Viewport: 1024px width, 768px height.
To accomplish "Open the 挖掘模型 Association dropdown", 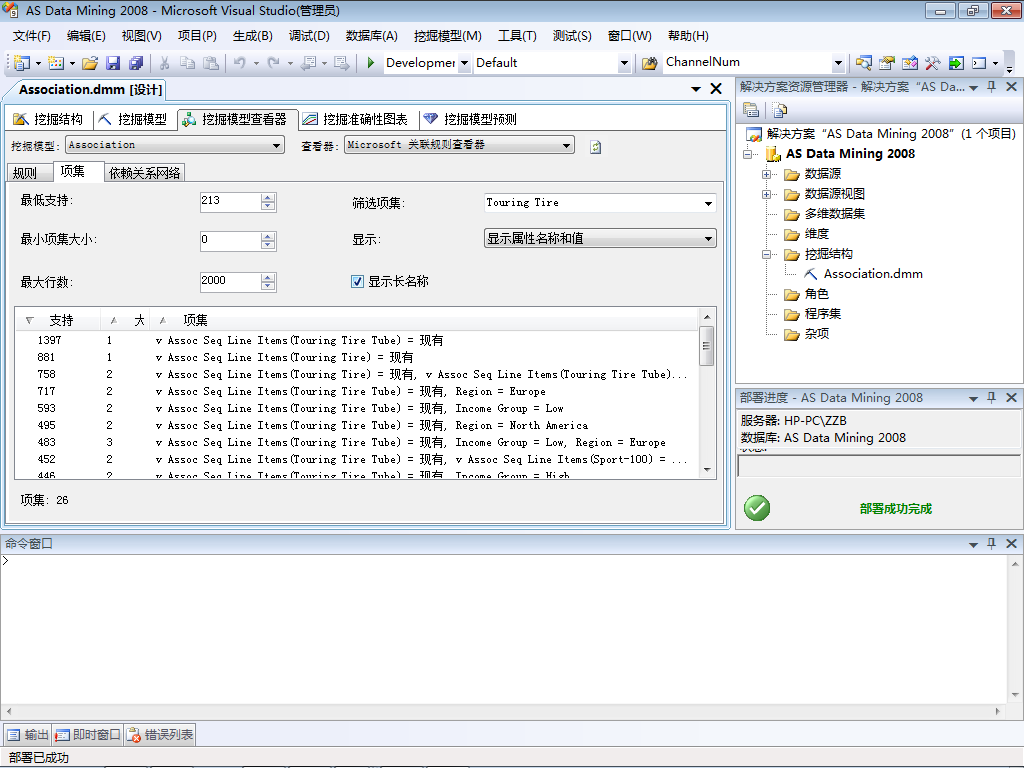I will coord(277,145).
